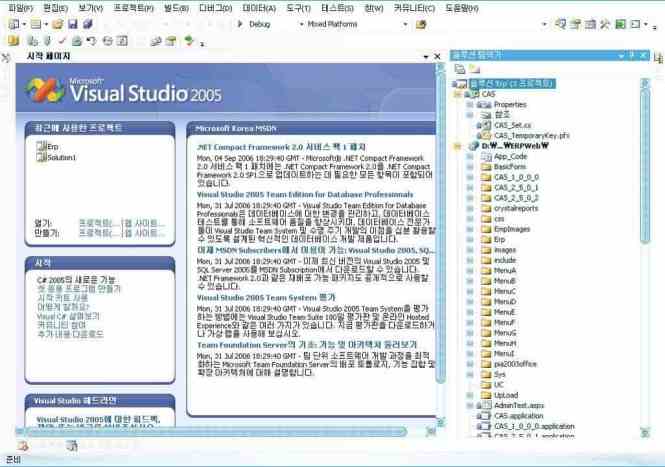The width and height of the screenshot is (665, 467).
Task: Click the green arrow icon in second toolbar
Action: click(189, 41)
